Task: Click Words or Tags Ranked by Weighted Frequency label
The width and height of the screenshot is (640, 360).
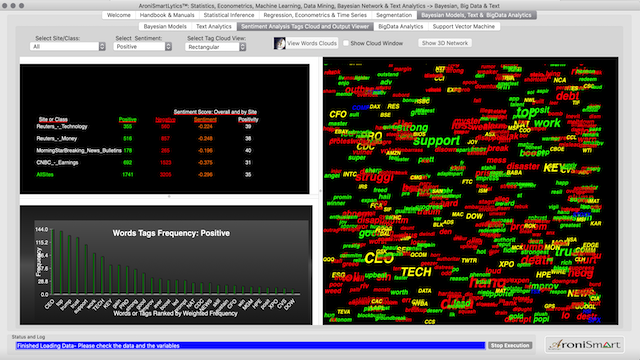Action: (175, 313)
